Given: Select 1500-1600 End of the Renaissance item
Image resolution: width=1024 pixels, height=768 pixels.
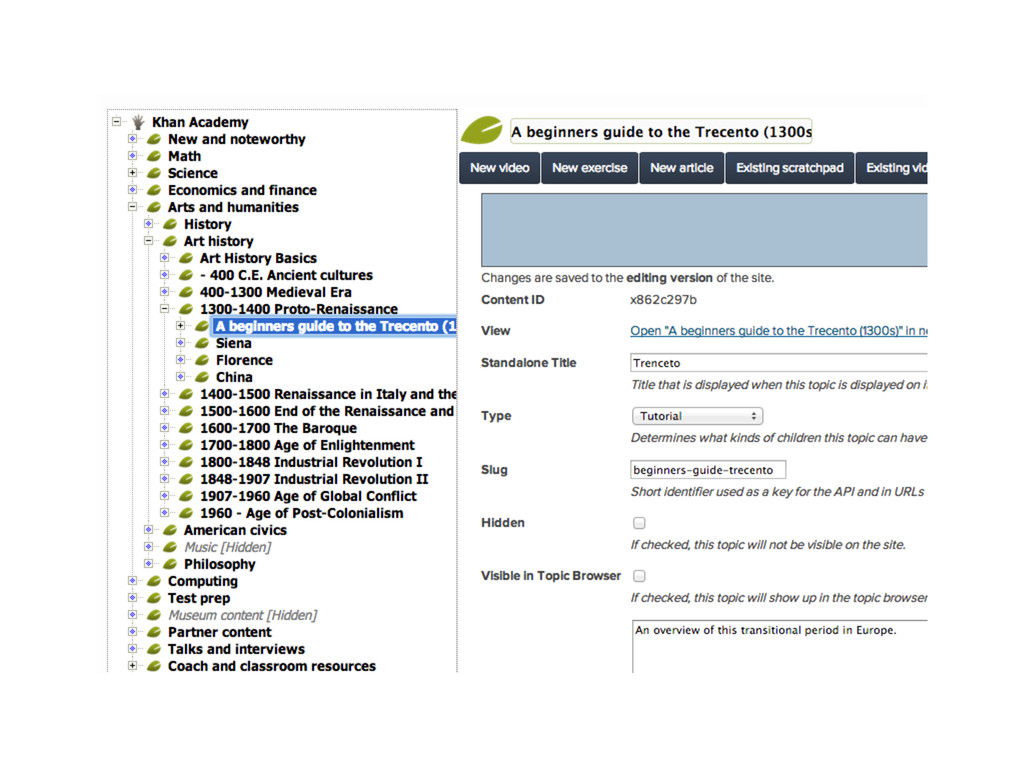Looking at the screenshot, I should click(327, 411).
